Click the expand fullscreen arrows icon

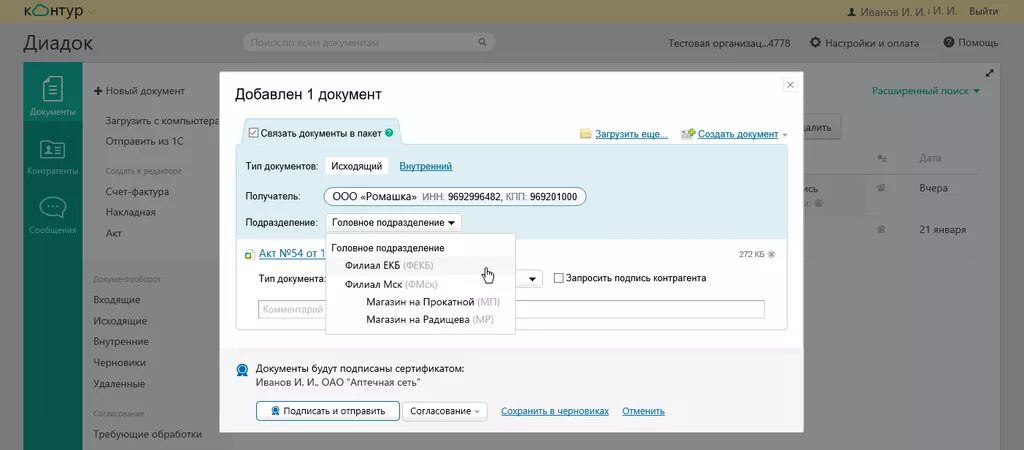[989, 73]
